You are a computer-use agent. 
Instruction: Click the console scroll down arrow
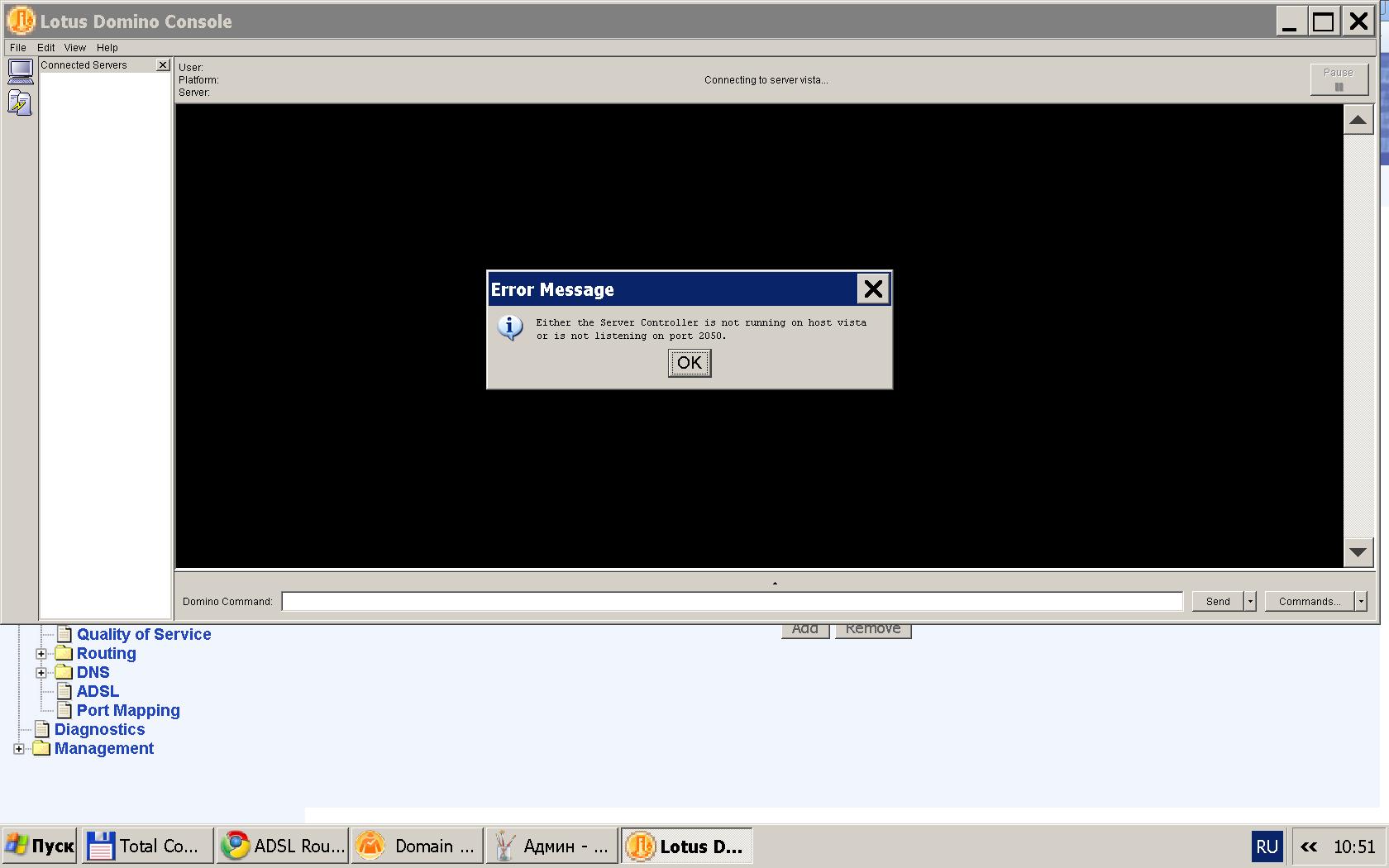pos(1358,552)
